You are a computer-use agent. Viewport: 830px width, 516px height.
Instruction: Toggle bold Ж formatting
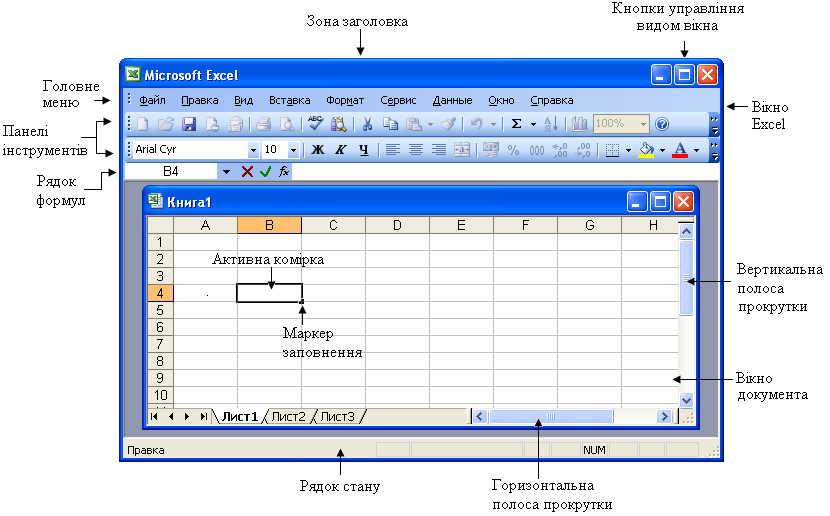click(318, 150)
